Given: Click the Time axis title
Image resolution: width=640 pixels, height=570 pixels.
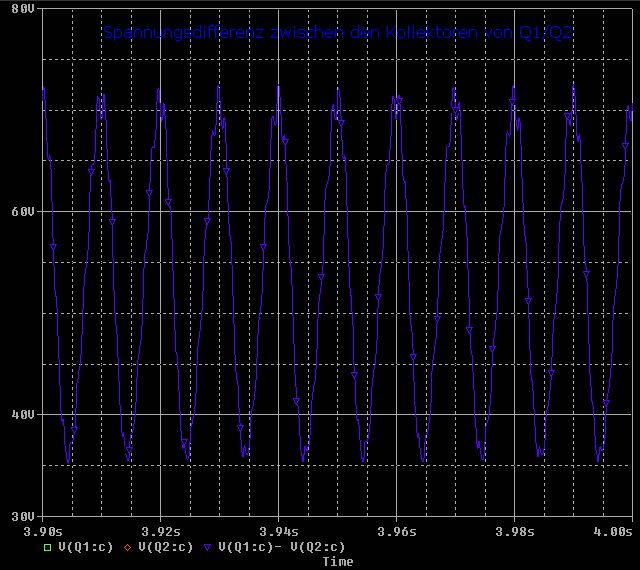Looking at the screenshot, I should pos(338,562).
